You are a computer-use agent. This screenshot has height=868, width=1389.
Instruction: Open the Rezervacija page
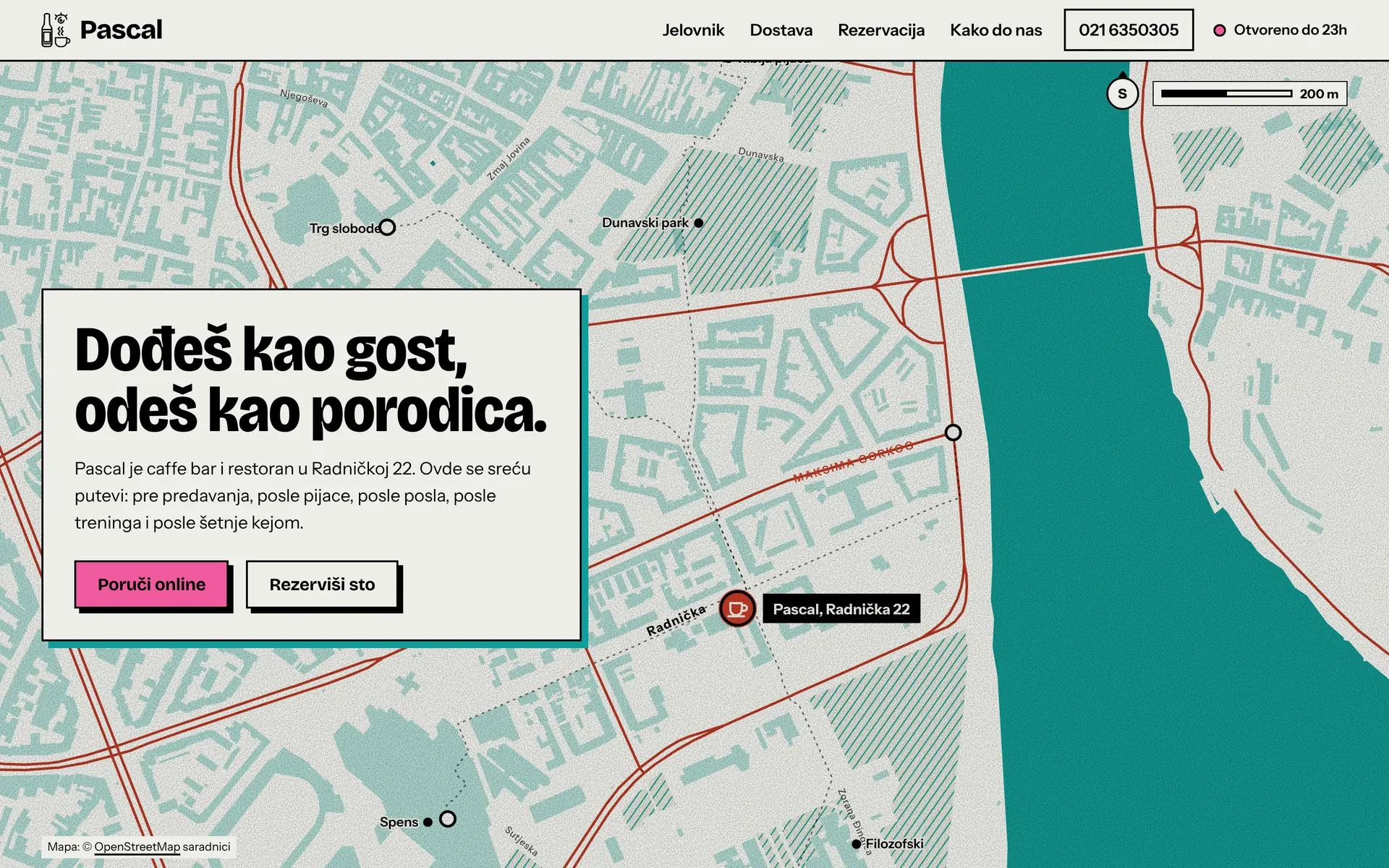coord(881,30)
